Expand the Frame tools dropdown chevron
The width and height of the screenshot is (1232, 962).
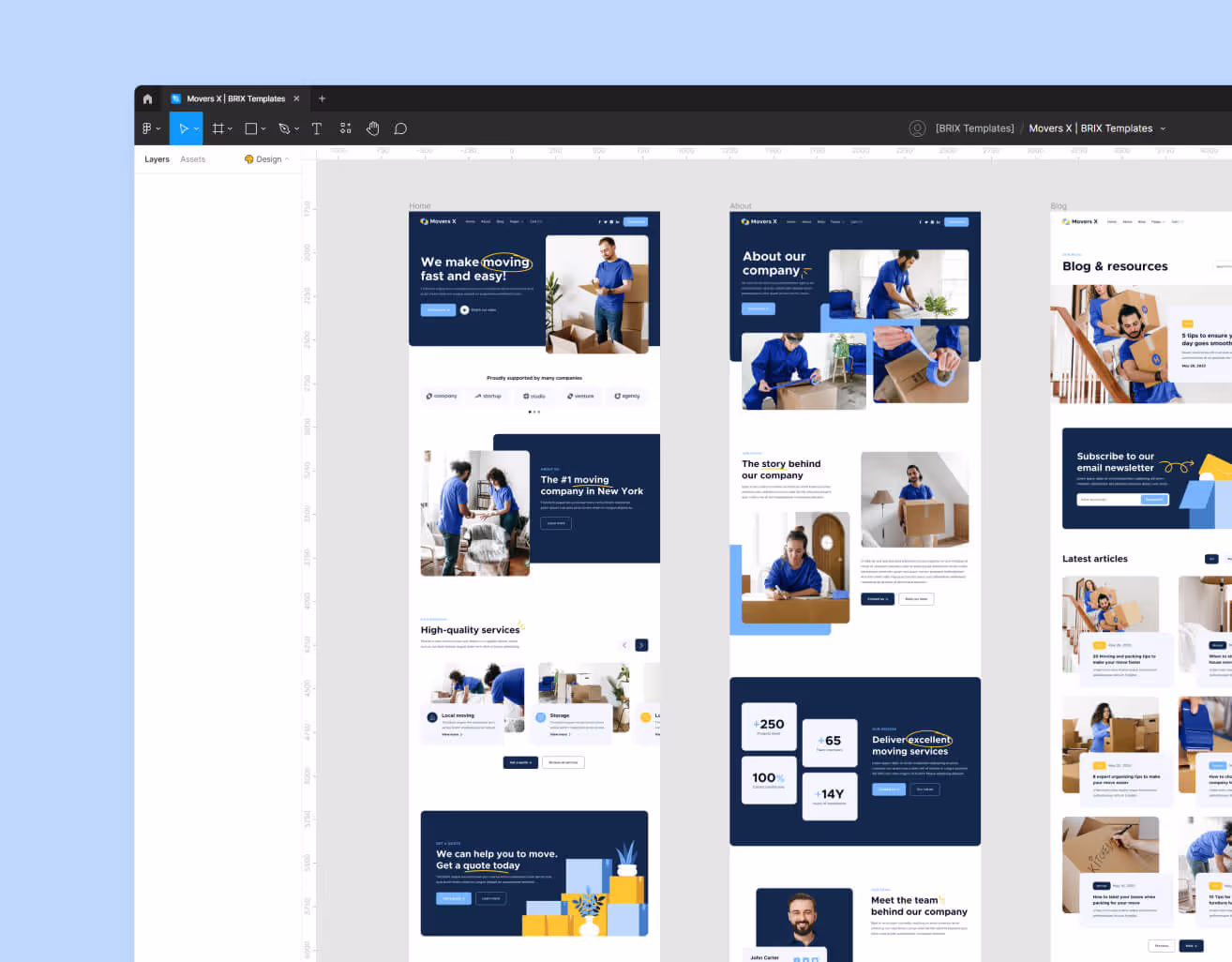(230, 129)
